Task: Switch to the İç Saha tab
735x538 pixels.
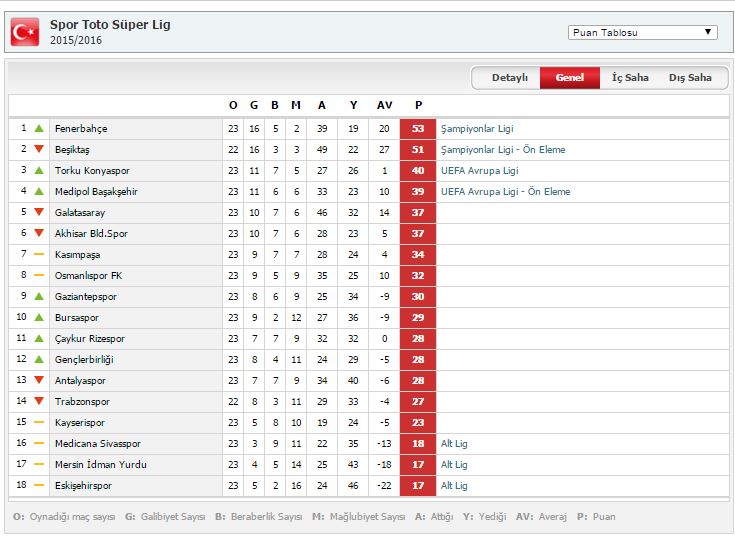Action: (630, 78)
